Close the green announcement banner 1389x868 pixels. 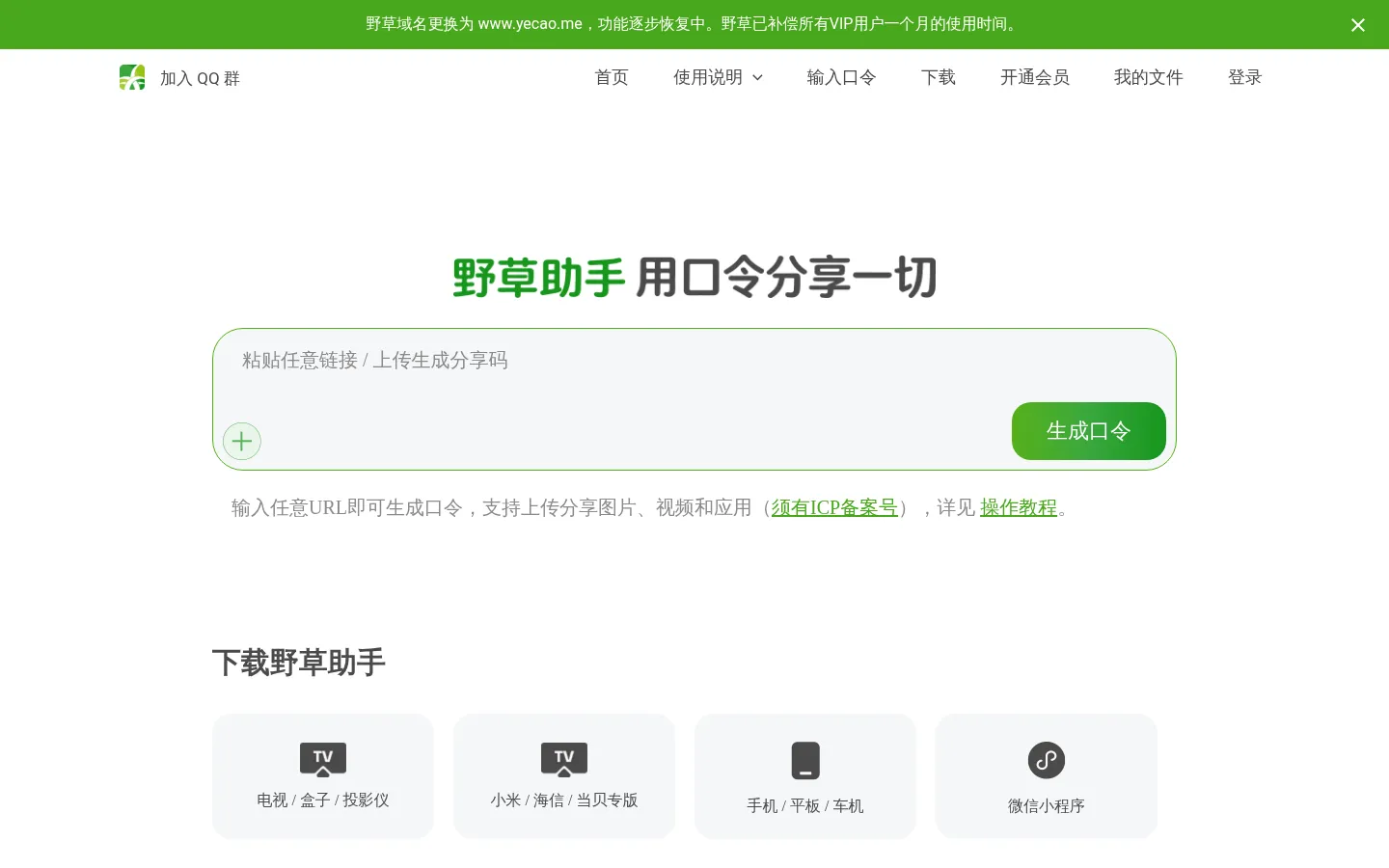pyautogui.click(x=1357, y=25)
